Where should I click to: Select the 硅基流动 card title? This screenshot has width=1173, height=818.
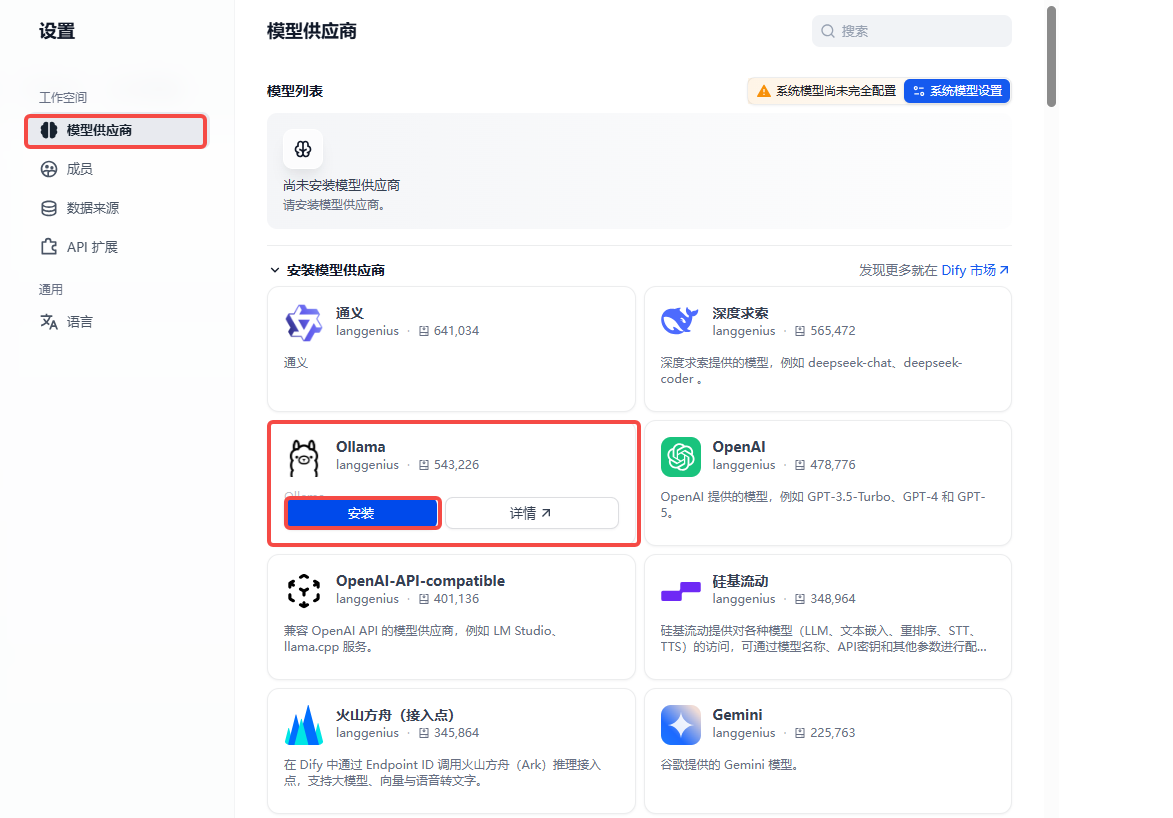click(x=740, y=581)
